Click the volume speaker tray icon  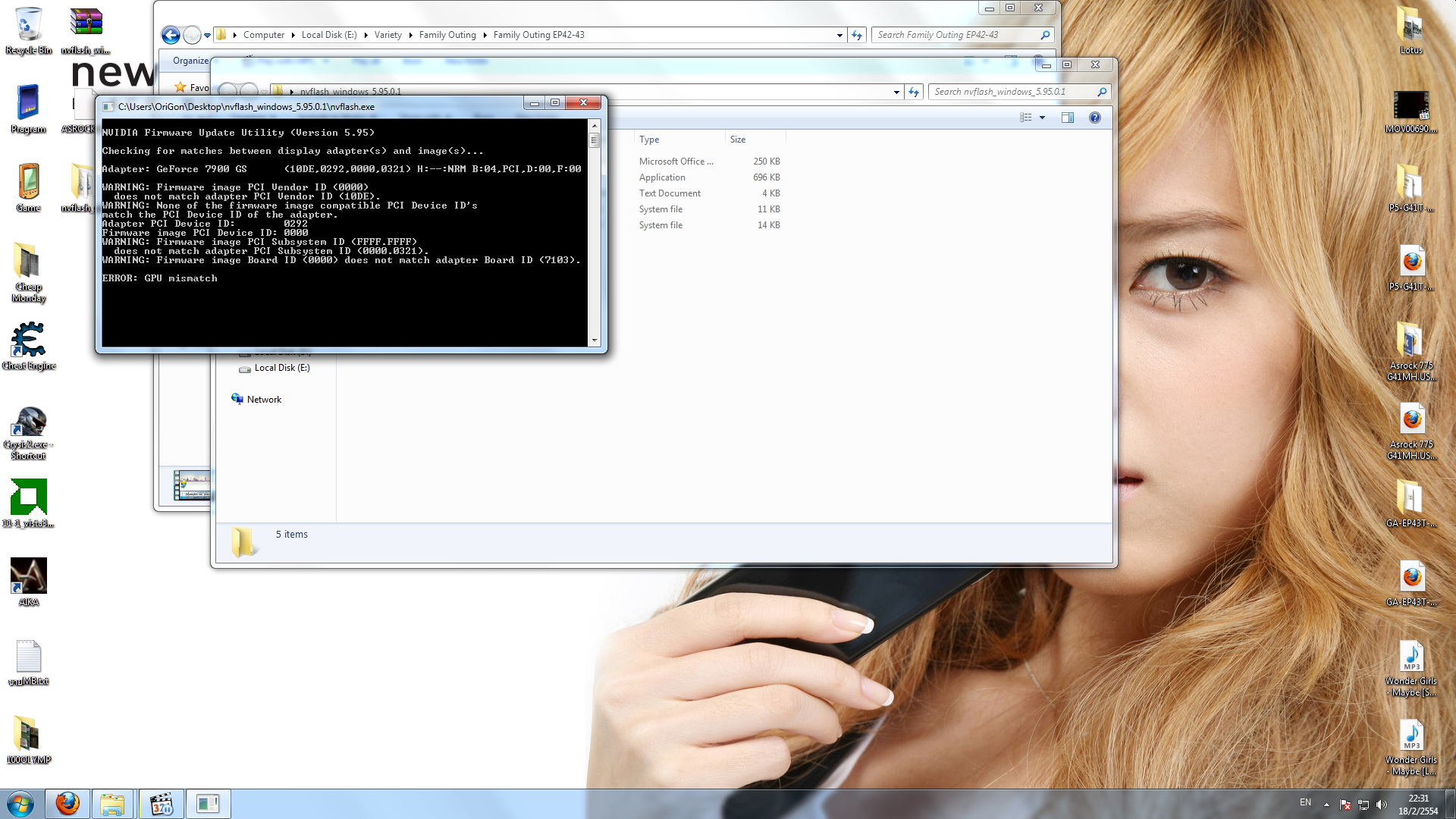(1381, 805)
